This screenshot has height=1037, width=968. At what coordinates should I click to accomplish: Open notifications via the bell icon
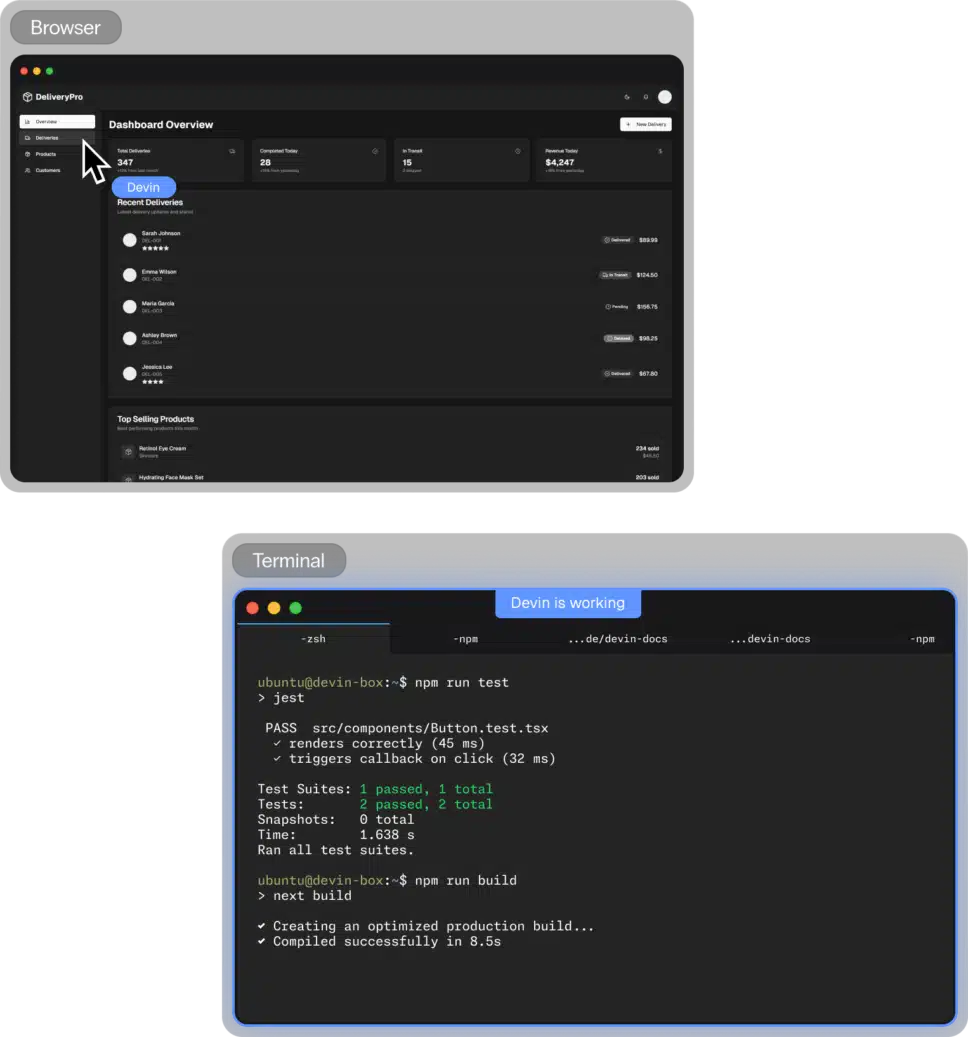click(645, 96)
